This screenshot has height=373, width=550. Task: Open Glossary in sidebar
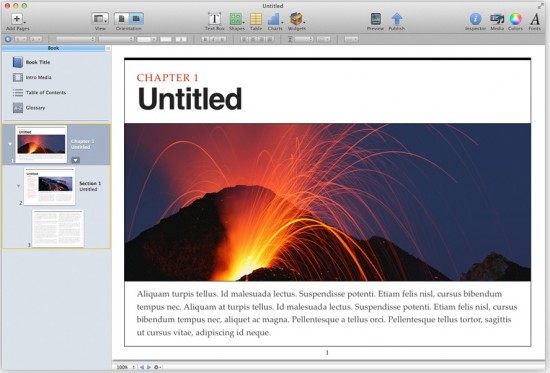[x=29, y=108]
